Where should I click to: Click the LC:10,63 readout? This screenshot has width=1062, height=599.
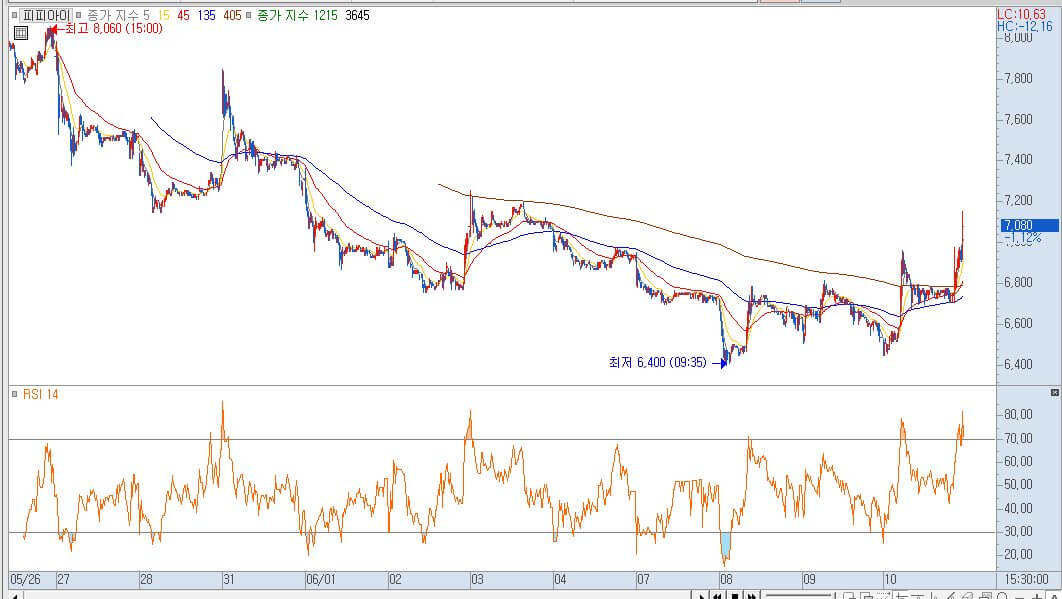(x=1021, y=14)
